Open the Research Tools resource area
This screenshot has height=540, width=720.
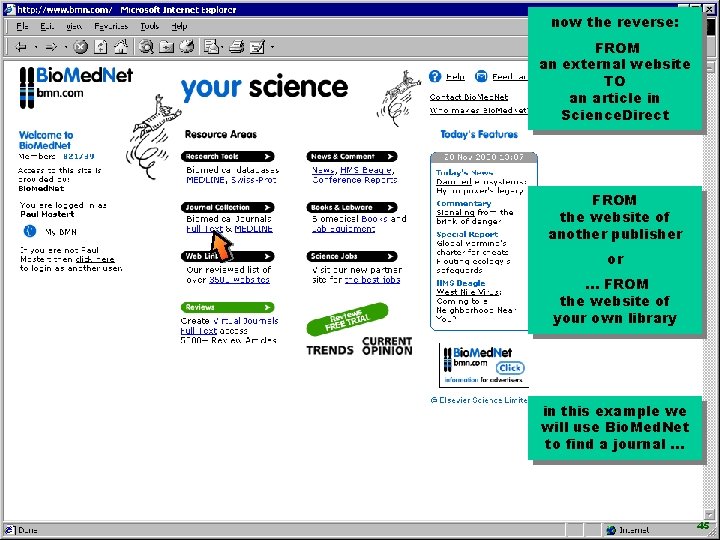[228, 157]
